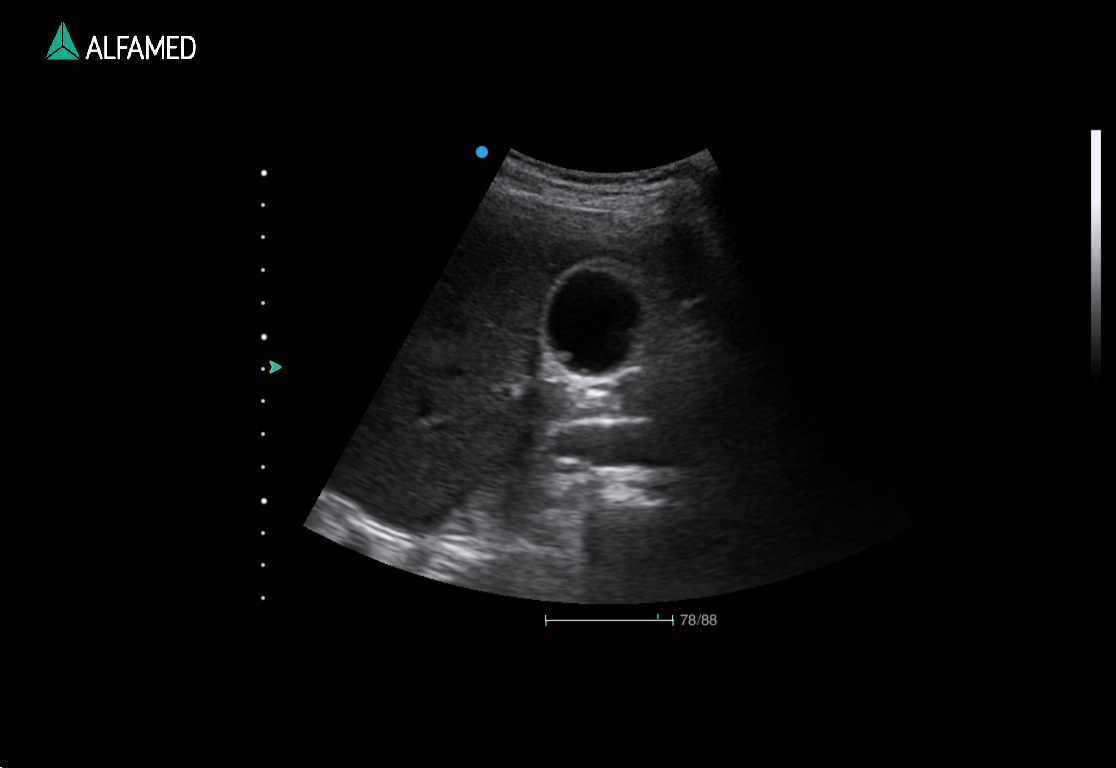The image size is (1116, 768).
Task: Click the middle of the cine loop bar
Action: point(608,621)
